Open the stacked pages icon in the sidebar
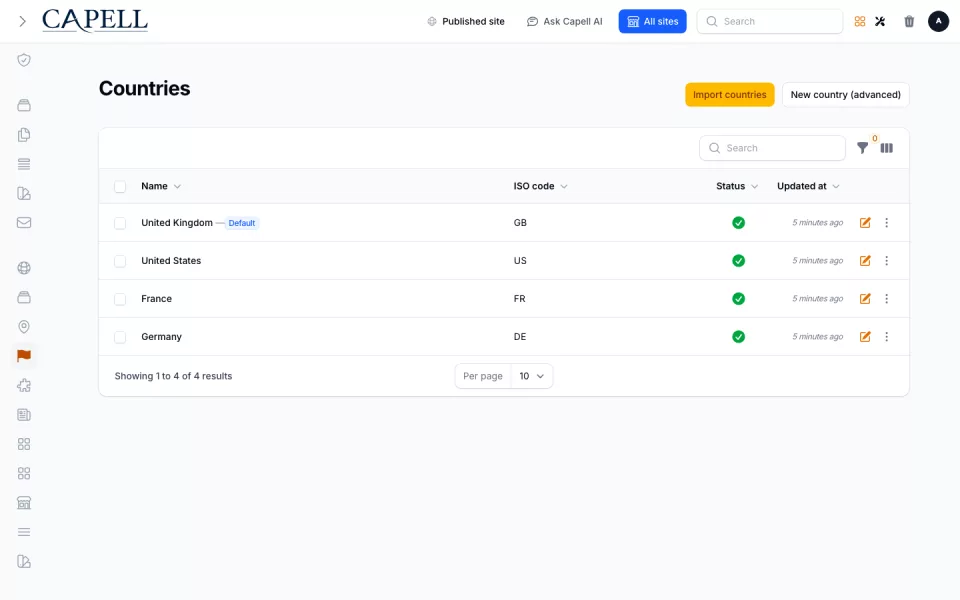The width and height of the screenshot is (960, 600). [24, 135]
